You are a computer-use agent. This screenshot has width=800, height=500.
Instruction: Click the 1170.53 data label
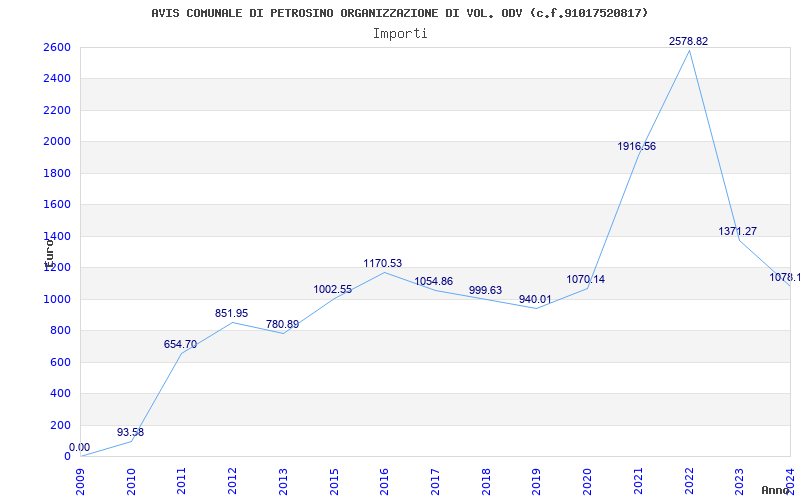coord(383,264)
